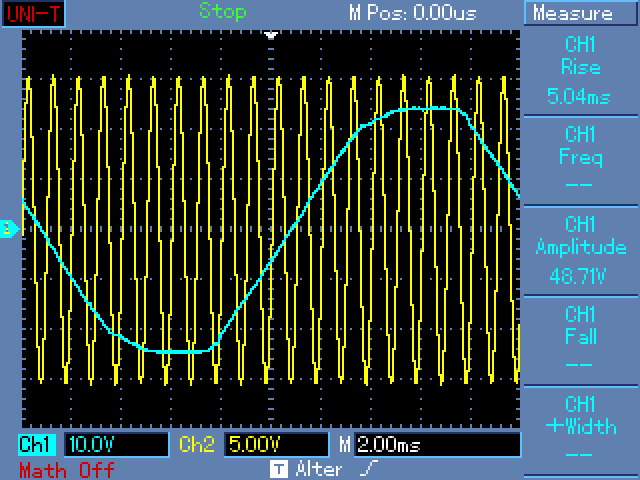
Task: Click the 48.71V amplitude value
Action: (578, 276)
